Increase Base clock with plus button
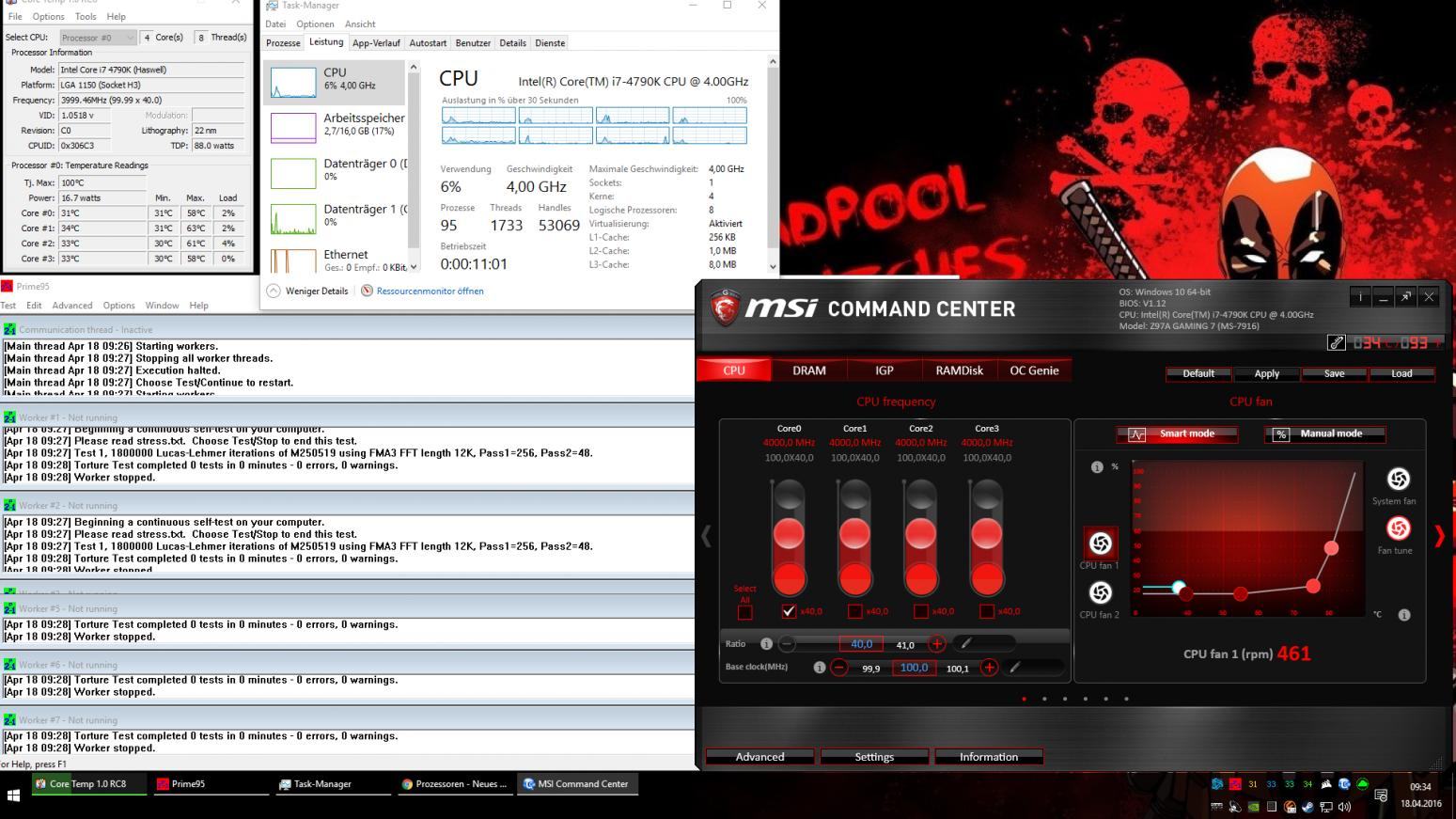 pos(989,668)
